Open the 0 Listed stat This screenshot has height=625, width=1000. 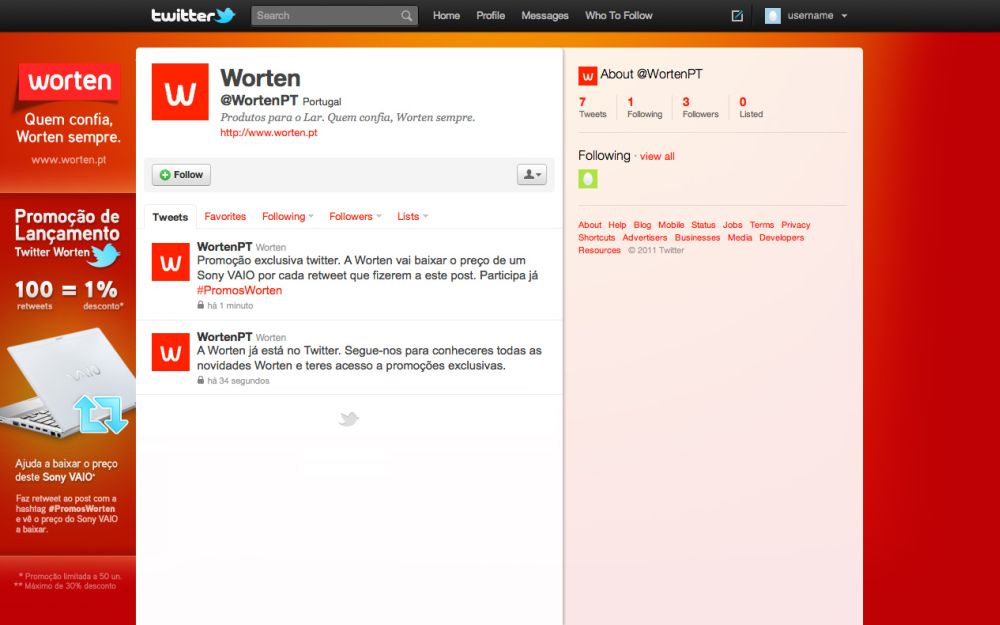coord(751,107)
